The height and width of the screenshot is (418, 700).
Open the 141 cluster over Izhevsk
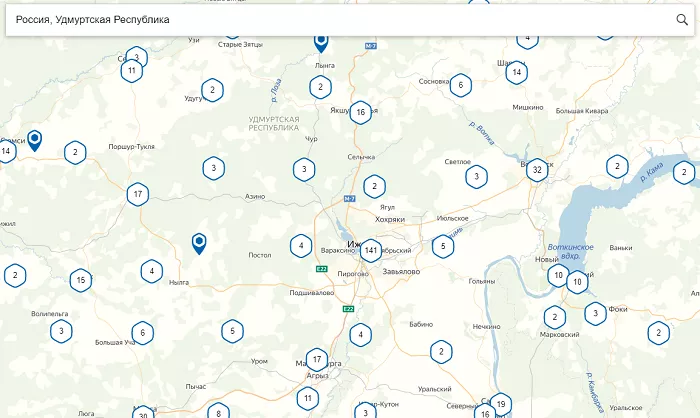371,250
